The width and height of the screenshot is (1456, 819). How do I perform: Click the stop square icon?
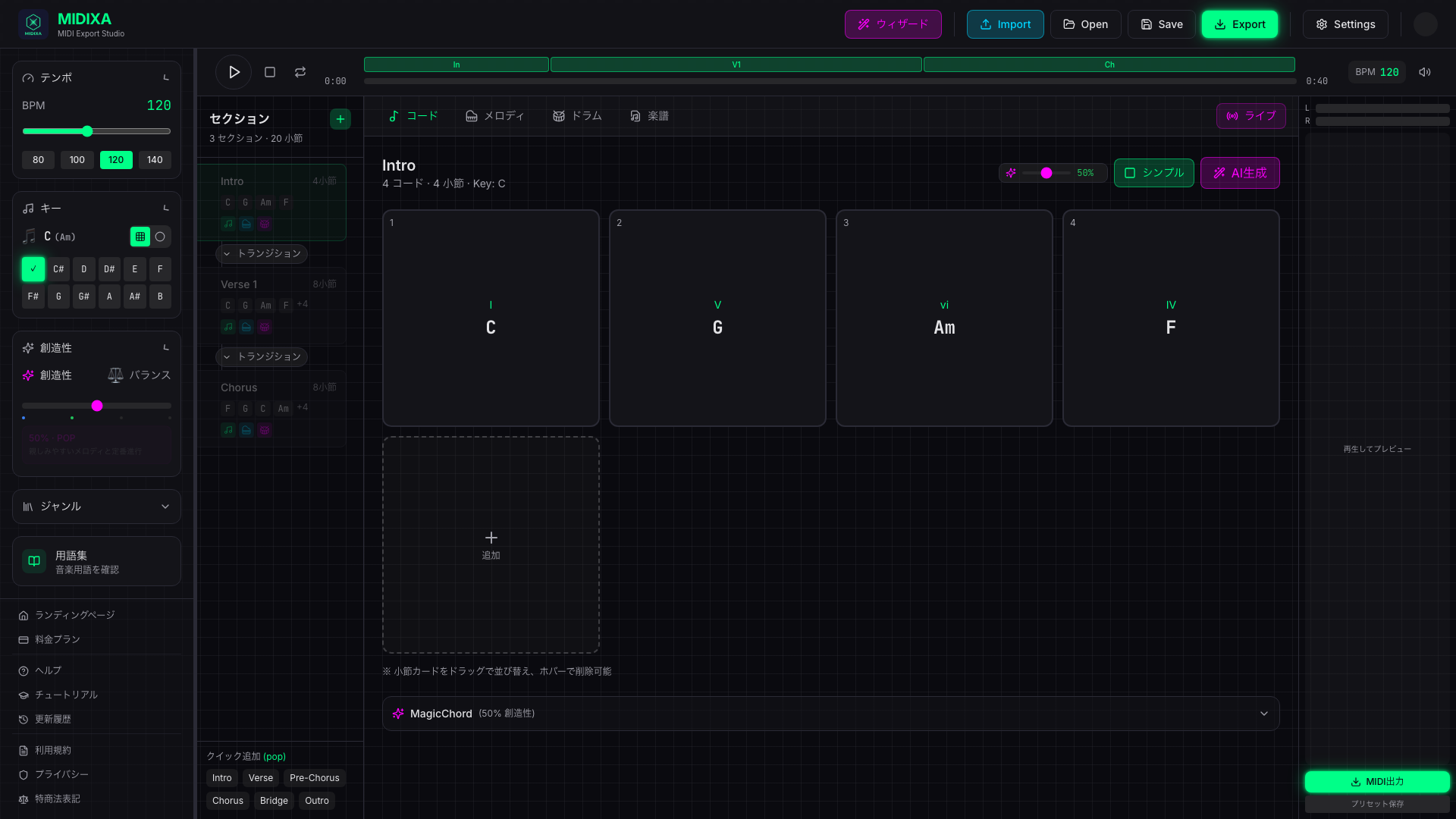click(x=269, y=72)
